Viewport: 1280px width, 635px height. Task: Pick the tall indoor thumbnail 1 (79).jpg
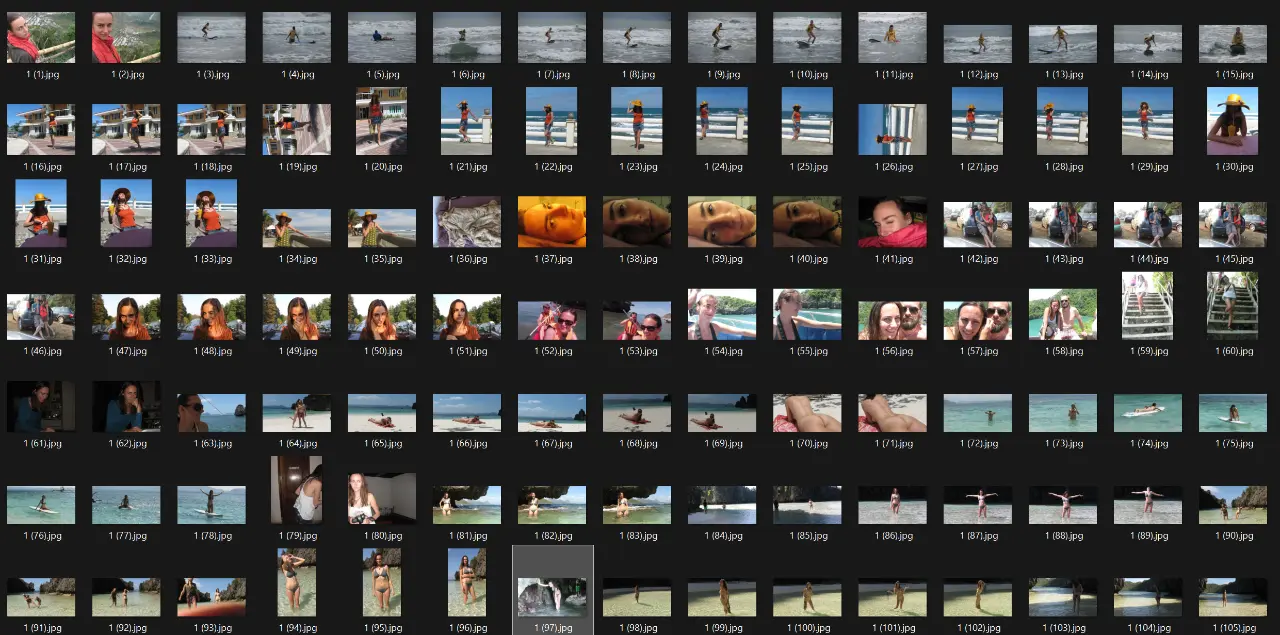pos(296,490)
